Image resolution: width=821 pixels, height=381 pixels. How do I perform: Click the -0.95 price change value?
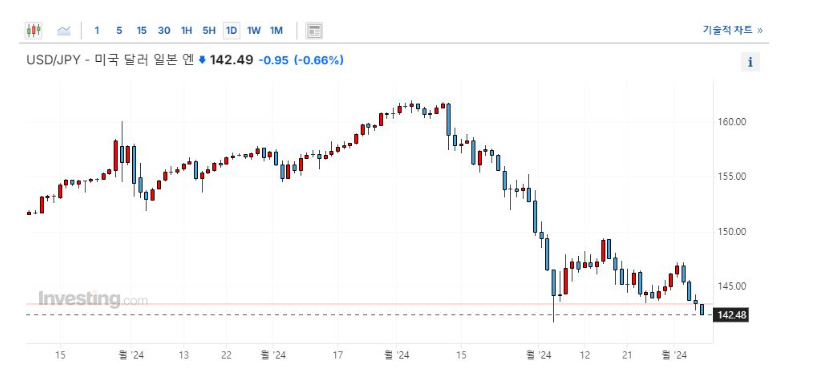point(273,60)
